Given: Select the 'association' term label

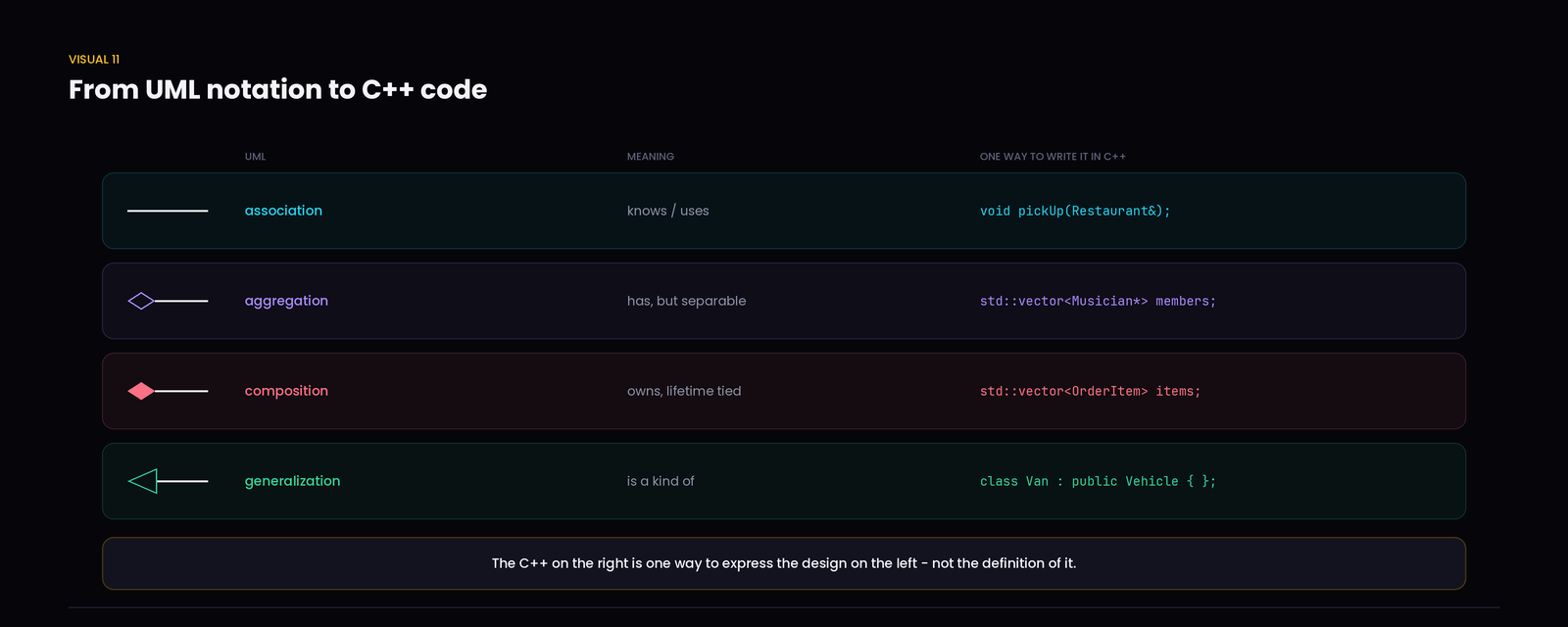Looking at the screenshot, I should point(283,211).
